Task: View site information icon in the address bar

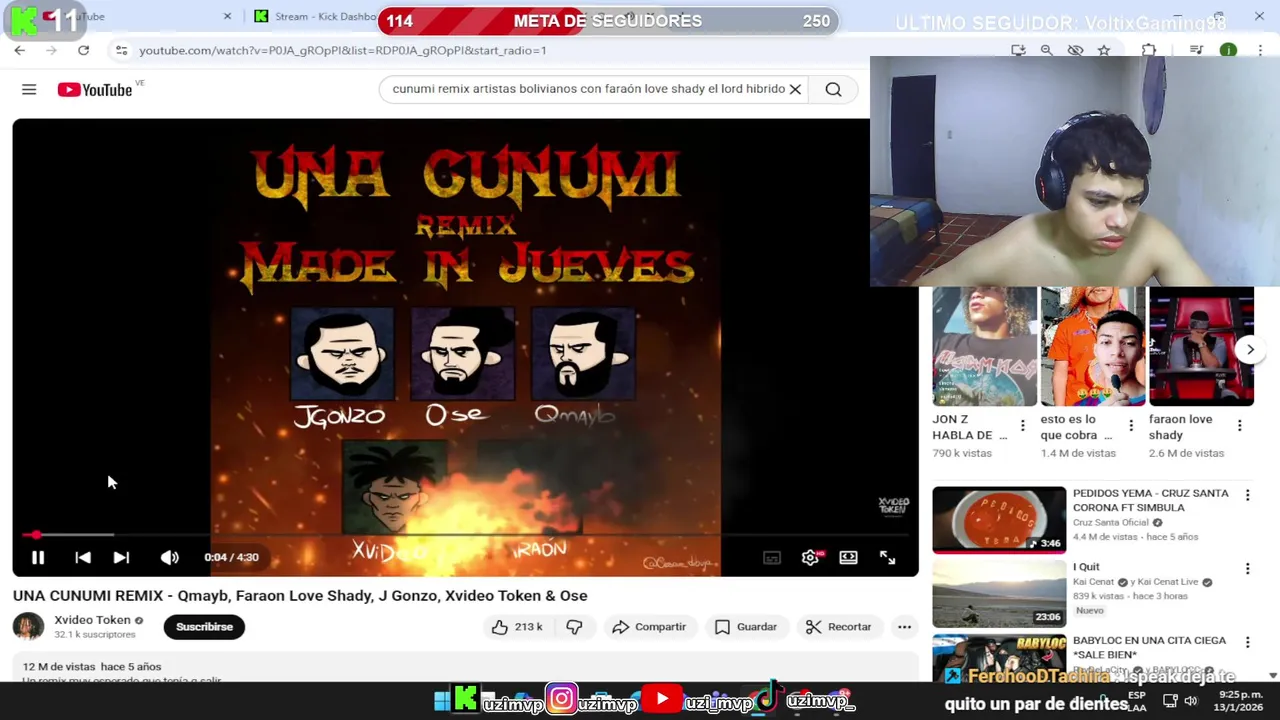Action: coord(121,50)
